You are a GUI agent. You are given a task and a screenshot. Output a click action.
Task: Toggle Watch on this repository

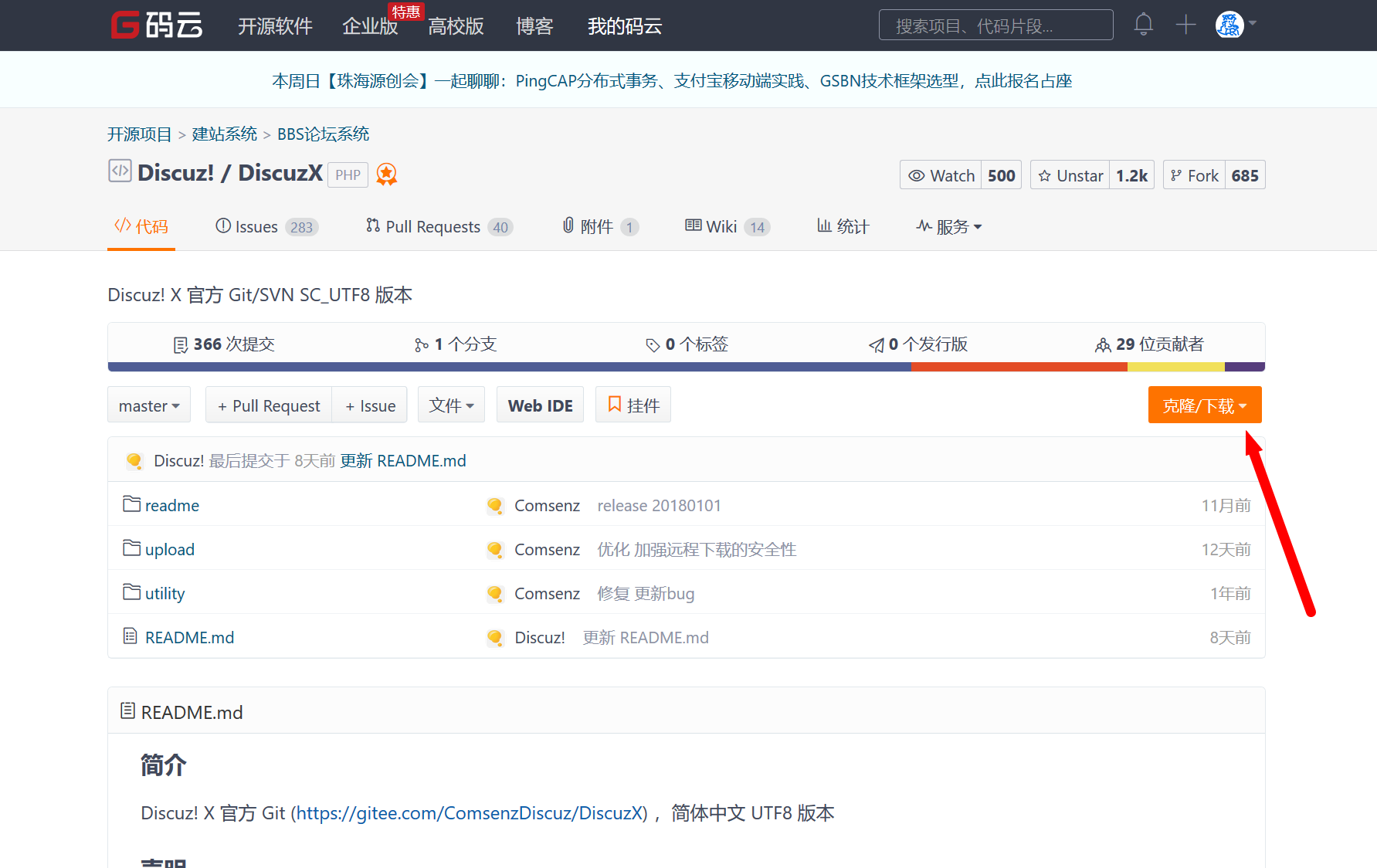click(x=941, y=175)
